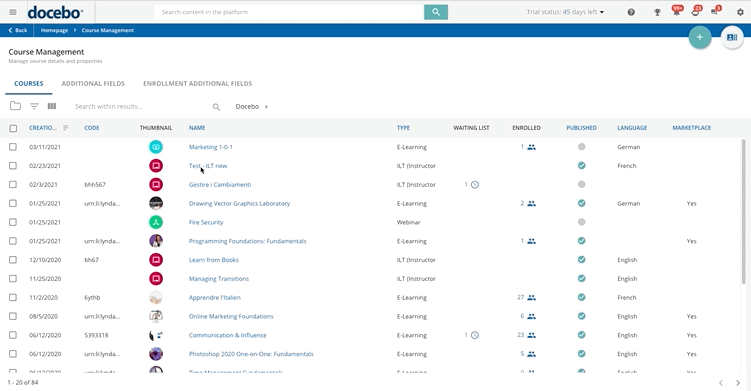
Task: Open the gamification trophy icon
Action: (657, 12)
